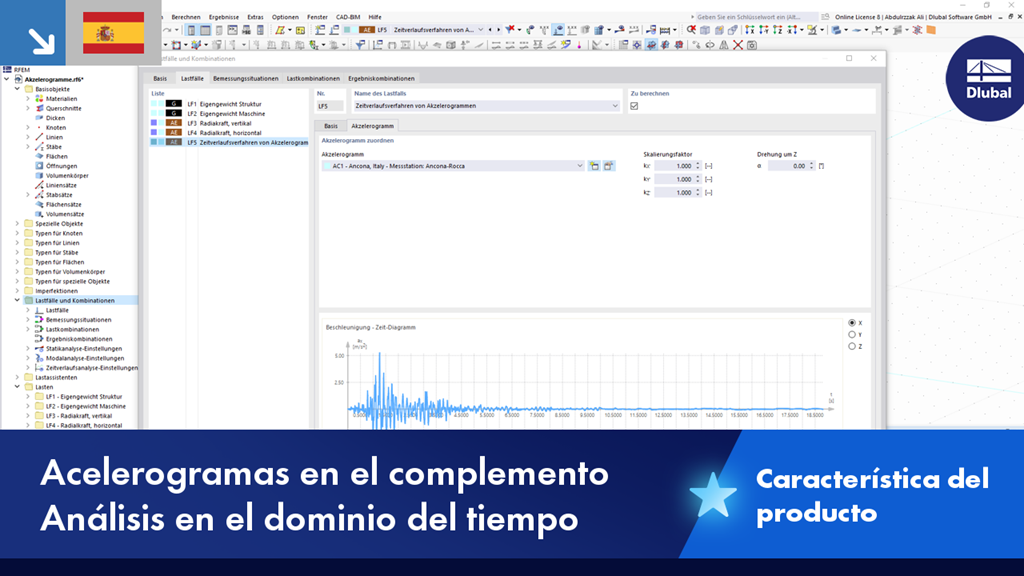
Task: Select the Z direction radio button
Action: 852,346
